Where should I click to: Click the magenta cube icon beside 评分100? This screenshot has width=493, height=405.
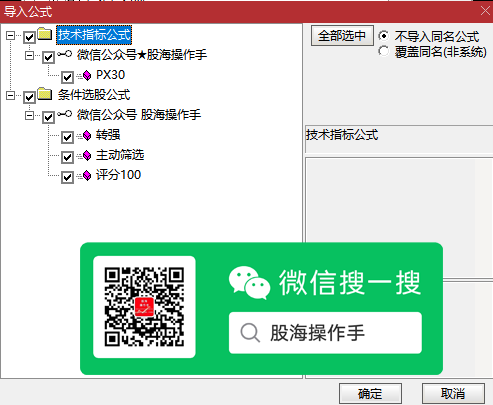pyautogui.click(x=87, y=175)
